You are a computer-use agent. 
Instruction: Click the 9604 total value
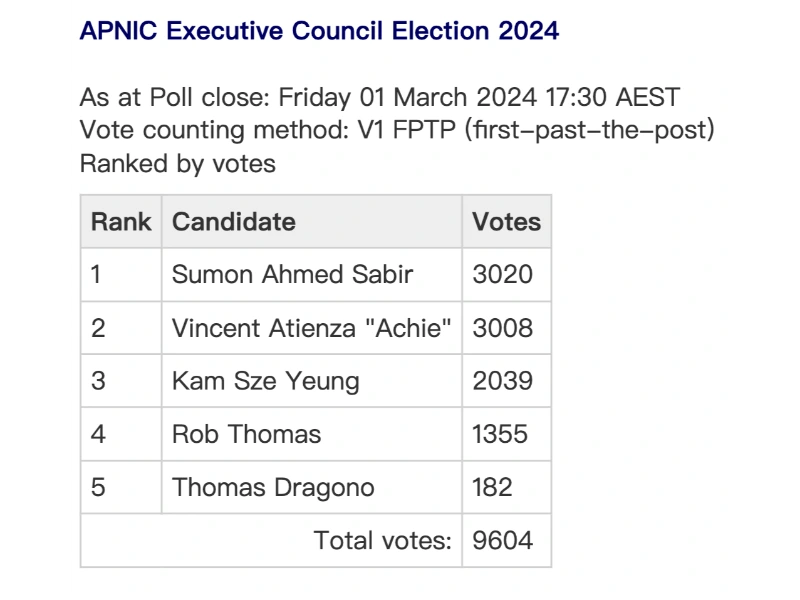(x=502, y=541)
